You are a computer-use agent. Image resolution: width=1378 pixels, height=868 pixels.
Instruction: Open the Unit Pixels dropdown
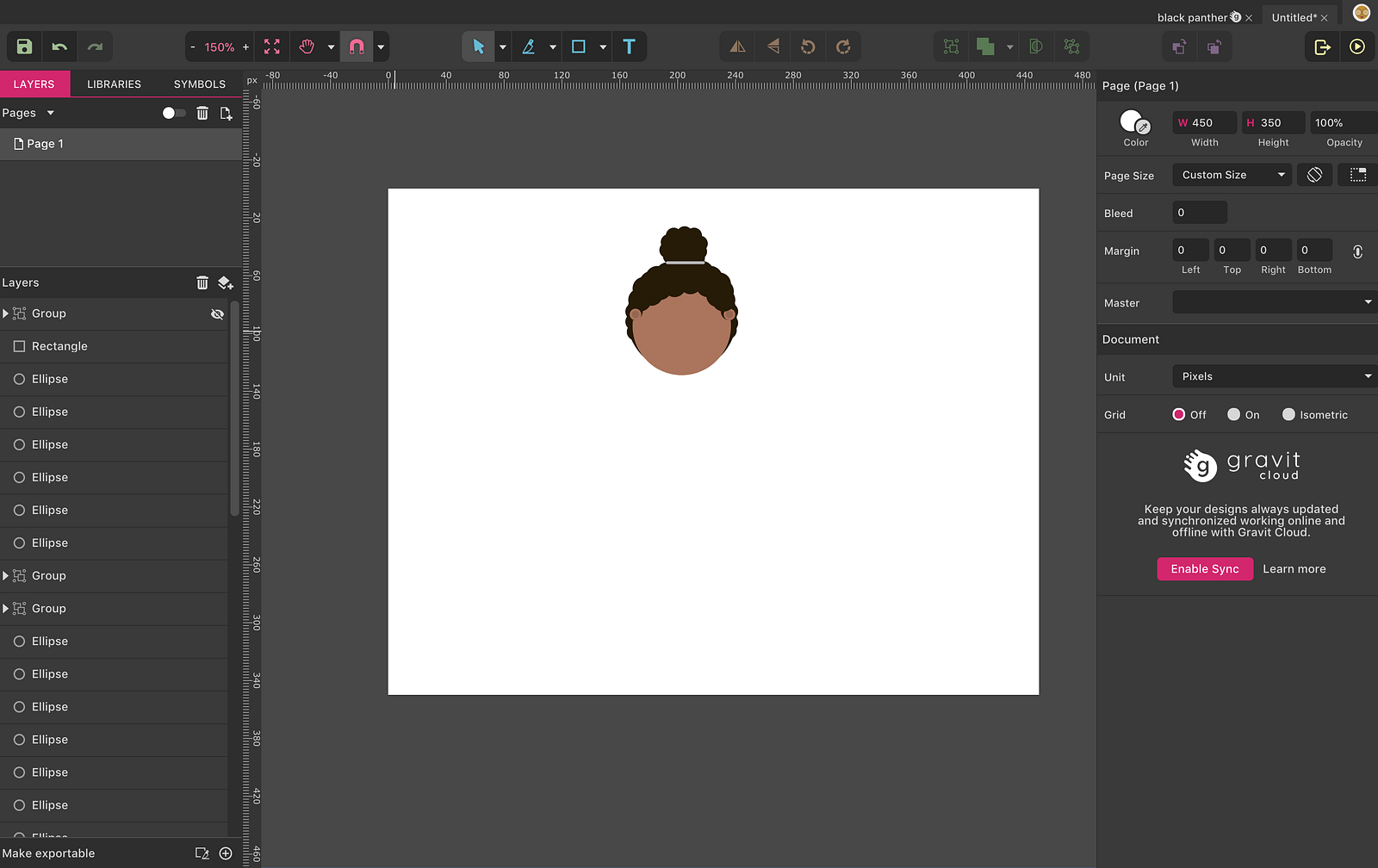1273,376
